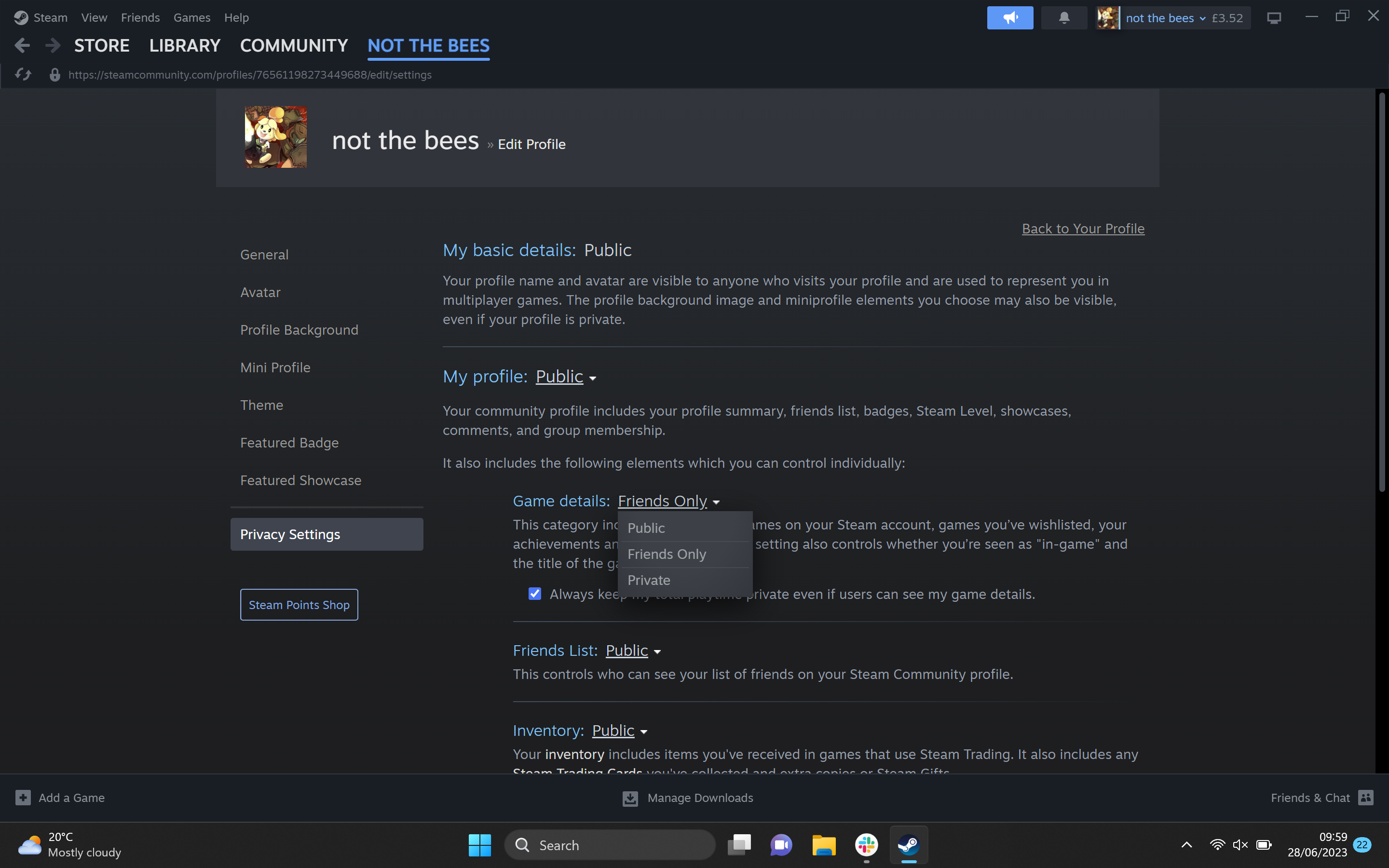Collapse the Game details Friends Only dropdown

[x=668, y=501]
